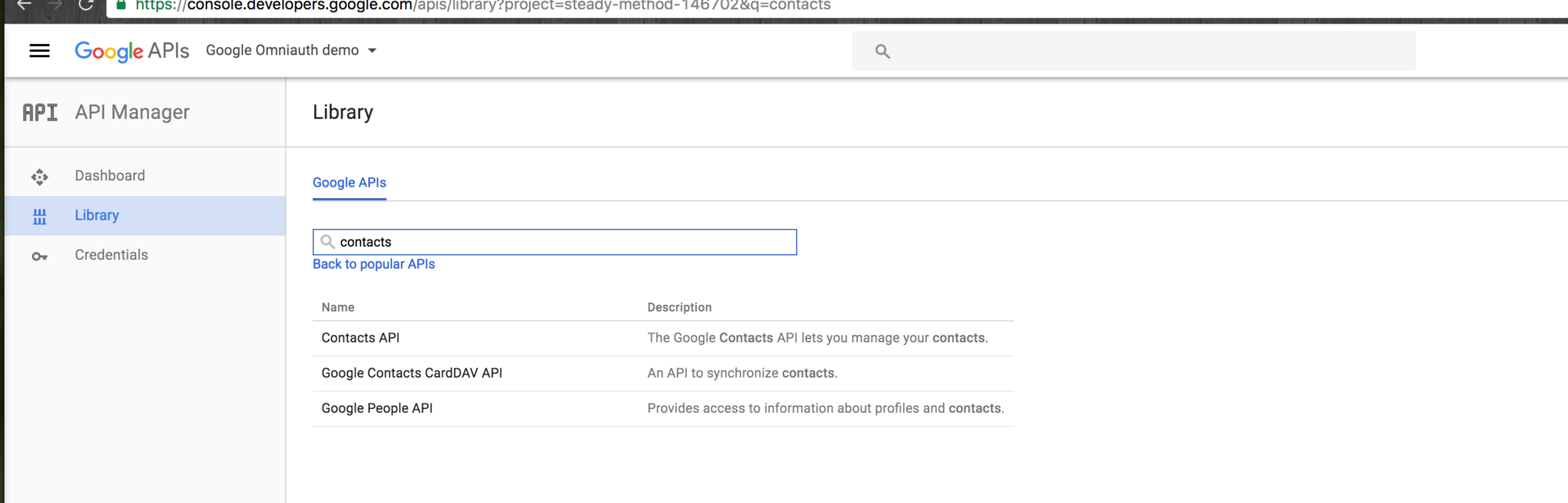Click the API Manager title text

pyautogui.click(x=132, y=112)
